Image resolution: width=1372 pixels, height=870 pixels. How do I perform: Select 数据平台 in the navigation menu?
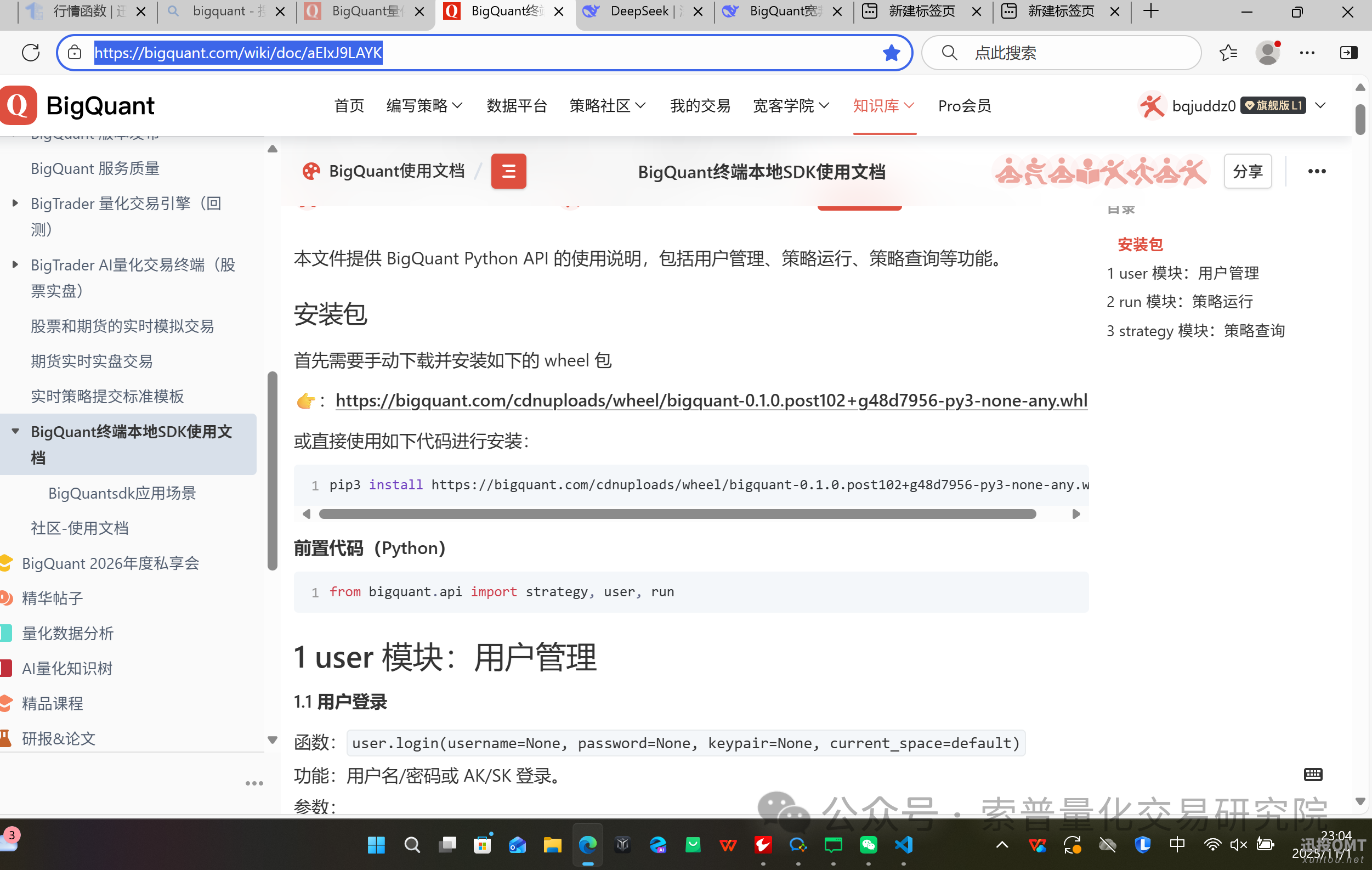(517, 105)
